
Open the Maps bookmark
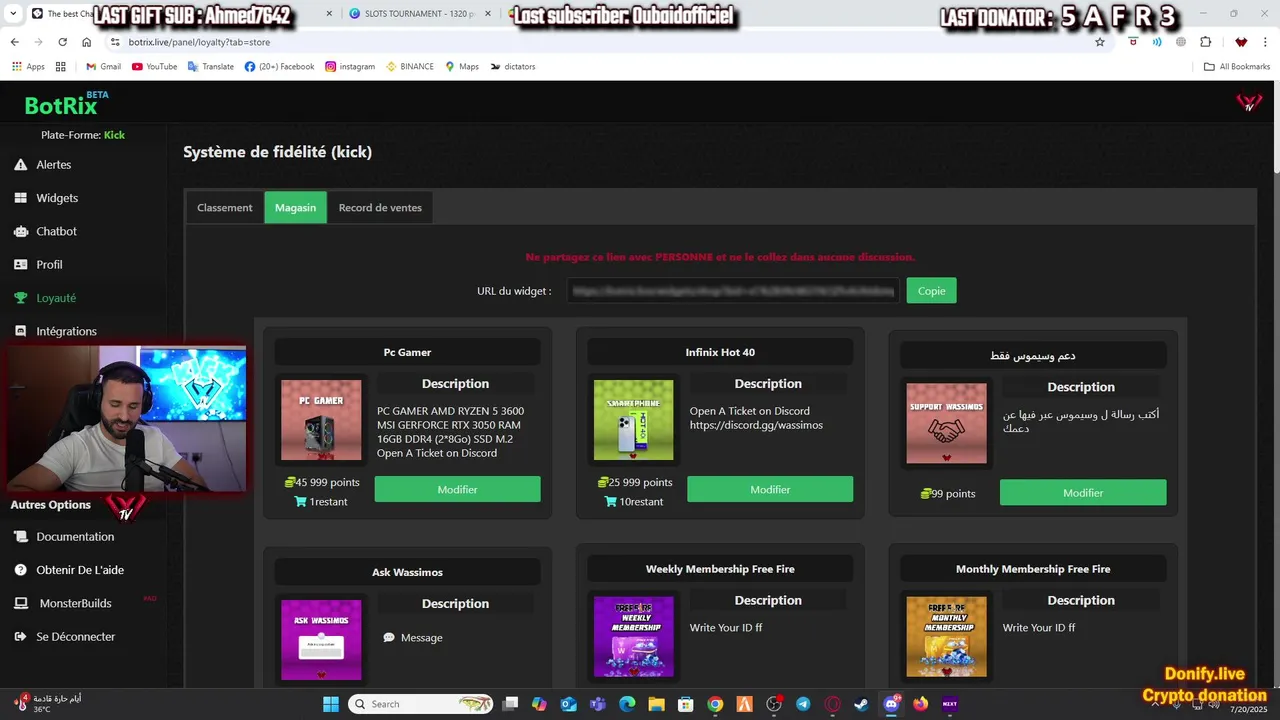coord(462,67)
